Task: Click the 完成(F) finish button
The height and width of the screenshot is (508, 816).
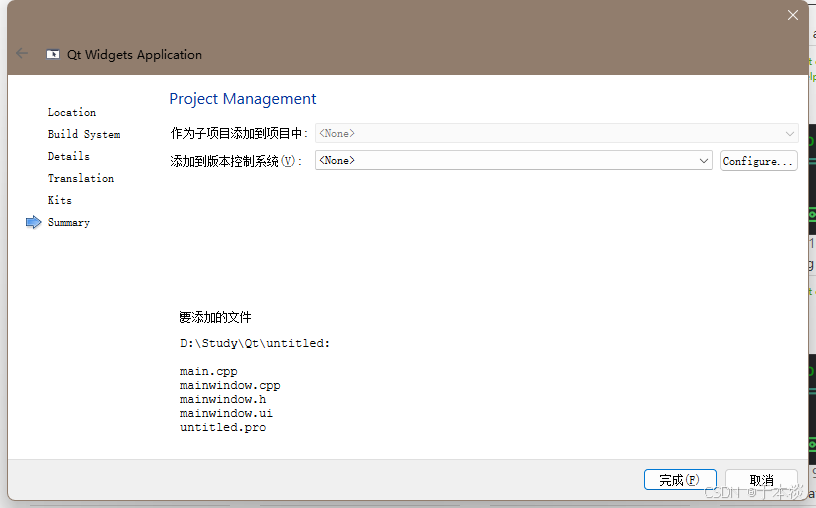Action: (x=680, y=479)
